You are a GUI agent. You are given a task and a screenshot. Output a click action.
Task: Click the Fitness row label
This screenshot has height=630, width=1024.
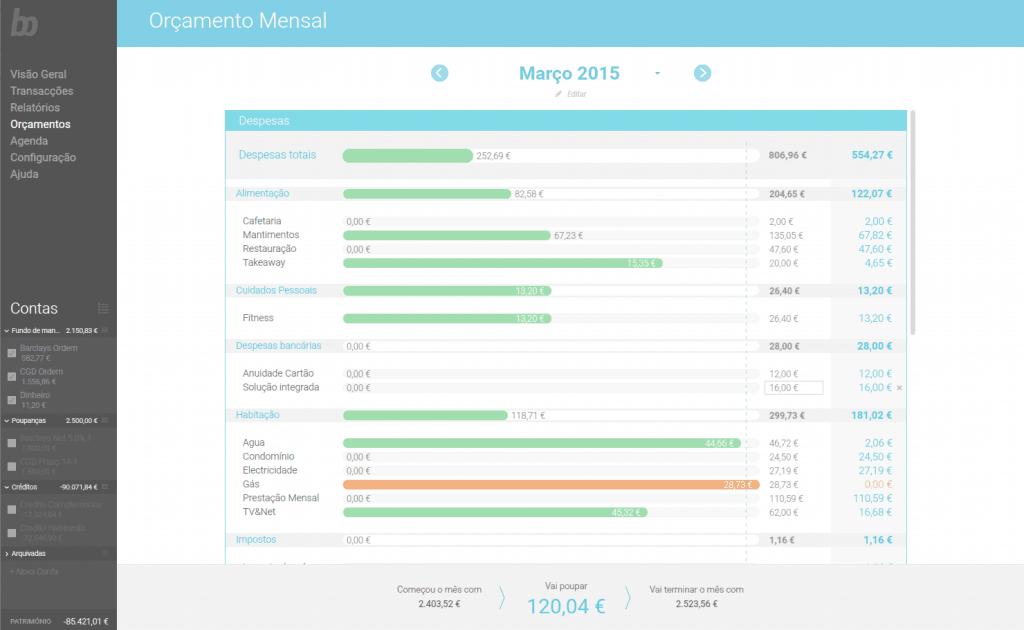258,318
